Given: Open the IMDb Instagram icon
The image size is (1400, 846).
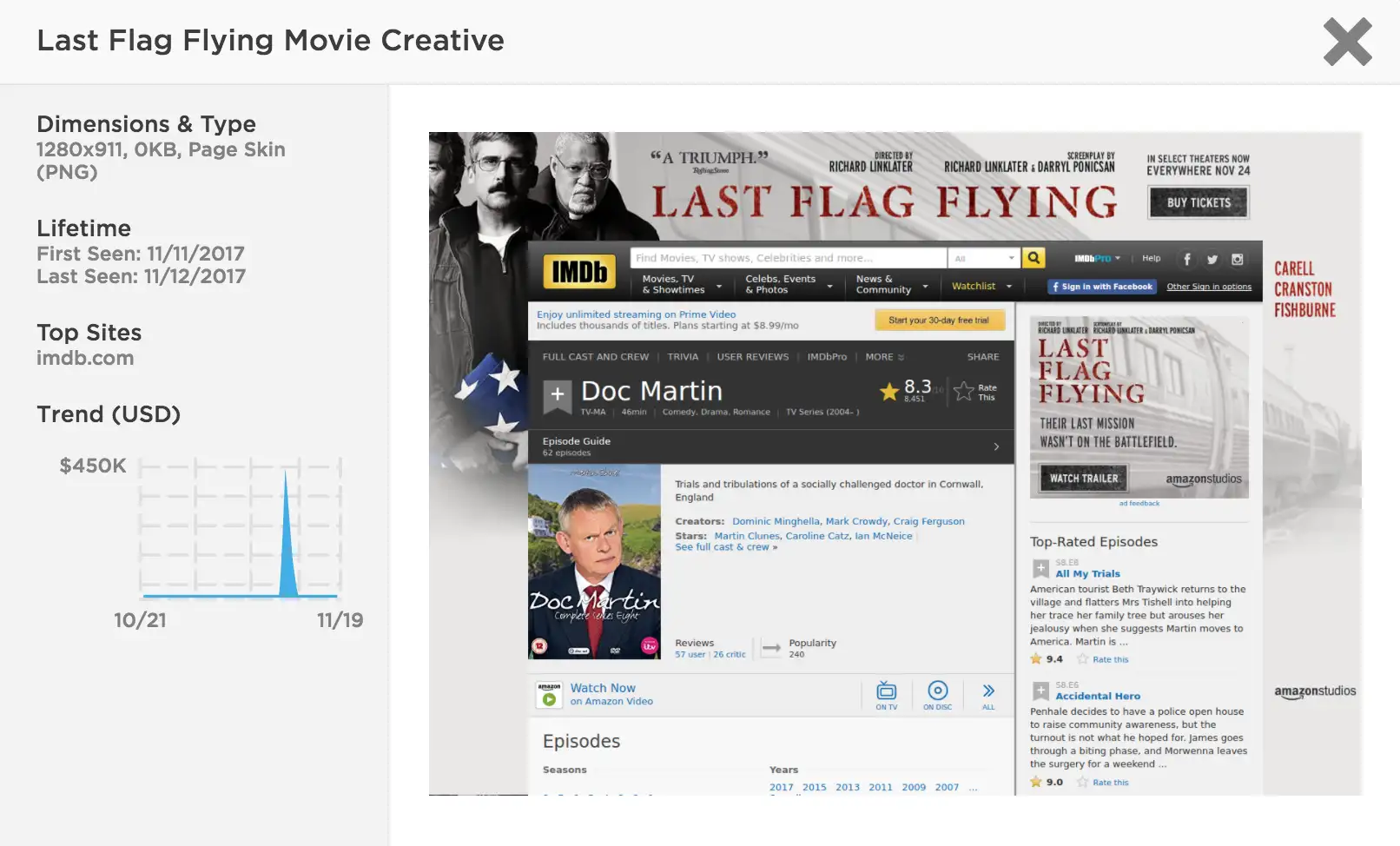Looking at the screenshot, I should (x=1238, y=259).
